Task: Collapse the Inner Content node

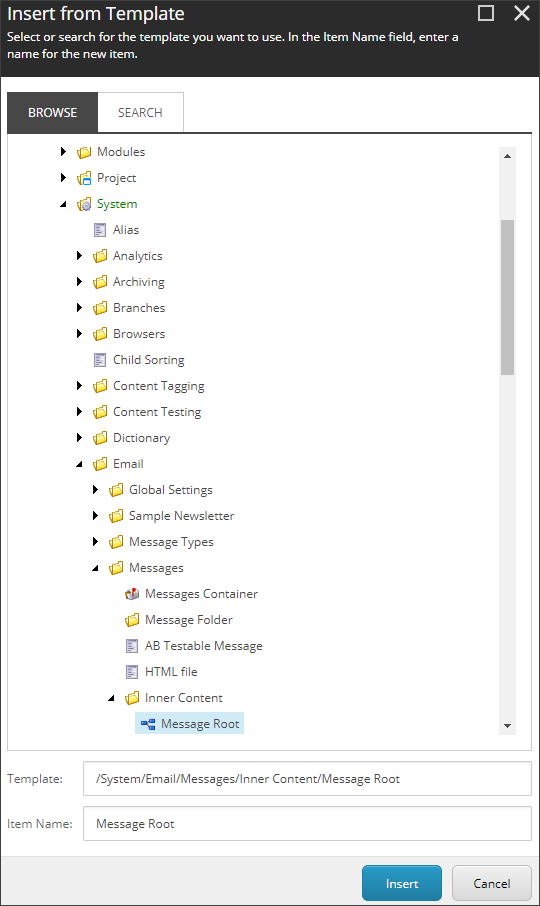Action: [x=112, y=698]
